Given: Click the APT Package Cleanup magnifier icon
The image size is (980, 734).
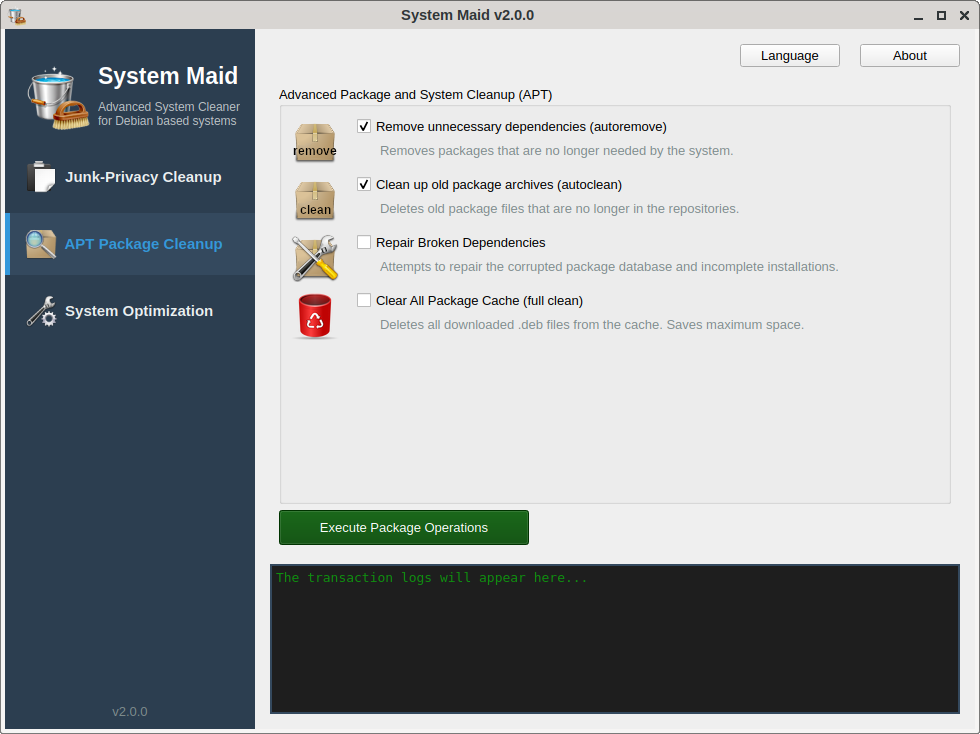Looking at the screenshot, I should click(x=41, y=244).
